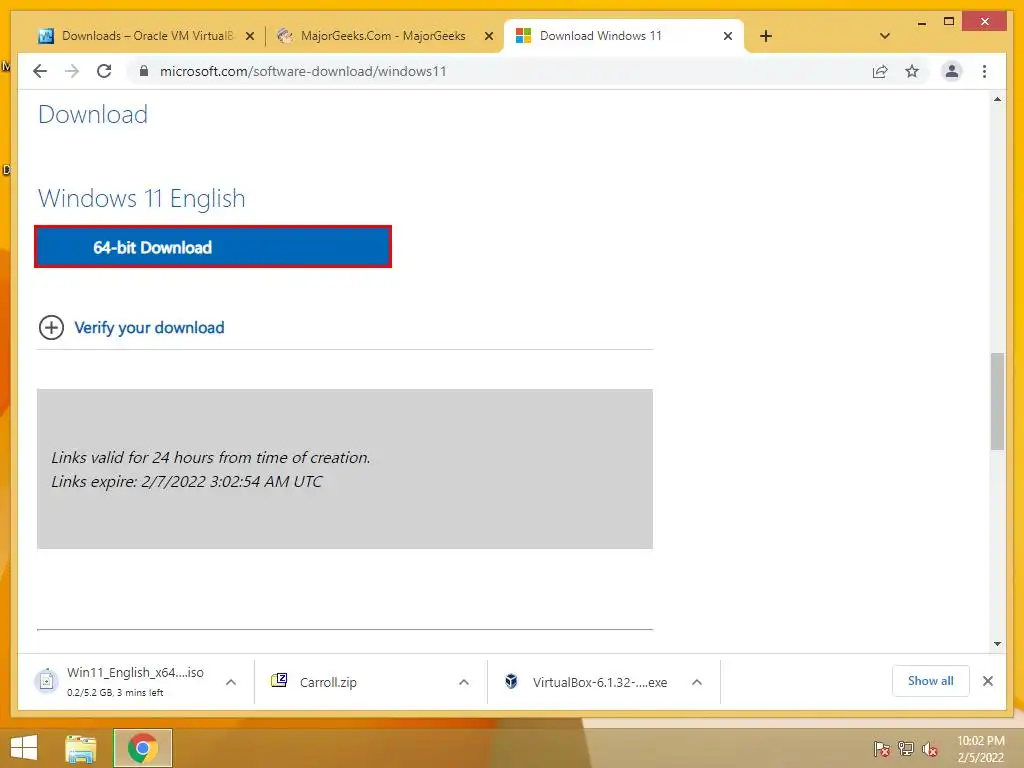Open the Action Center flag icon
The width and height of the screenshot is (1024, 768).
pyautogui.click(x=881, y=749)
